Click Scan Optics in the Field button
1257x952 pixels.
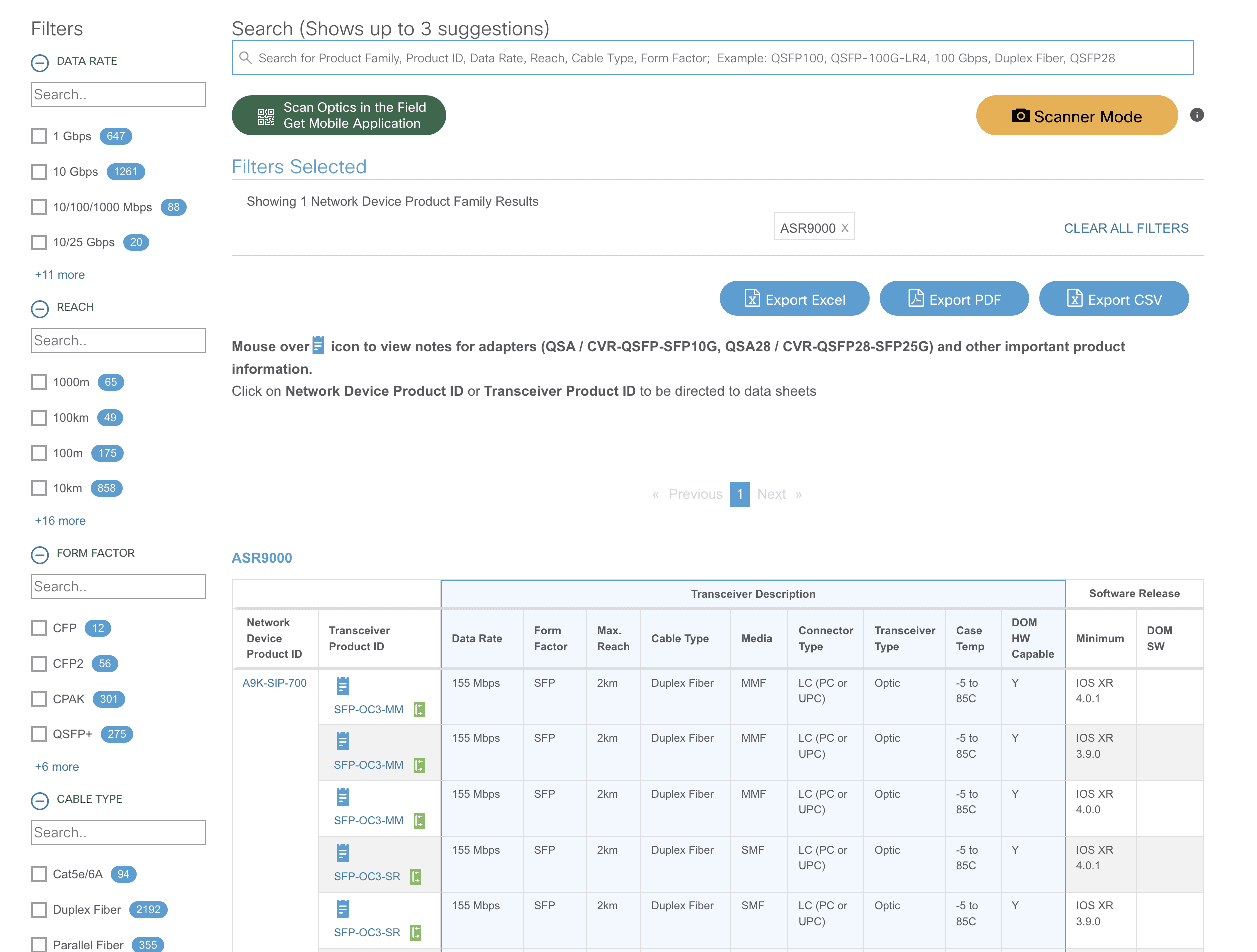tap(338, 115)
